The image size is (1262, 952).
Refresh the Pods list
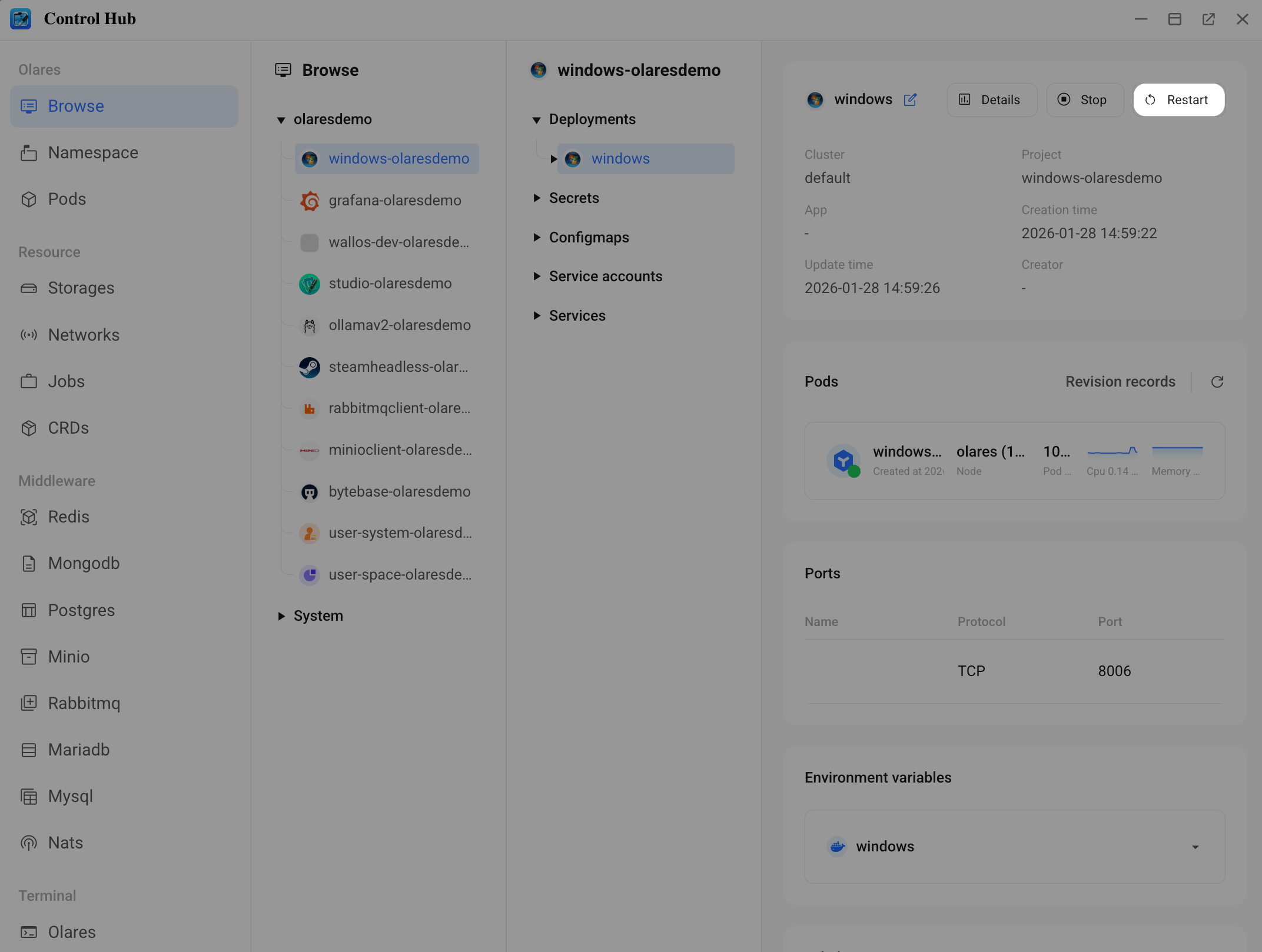click(1217, 382)
